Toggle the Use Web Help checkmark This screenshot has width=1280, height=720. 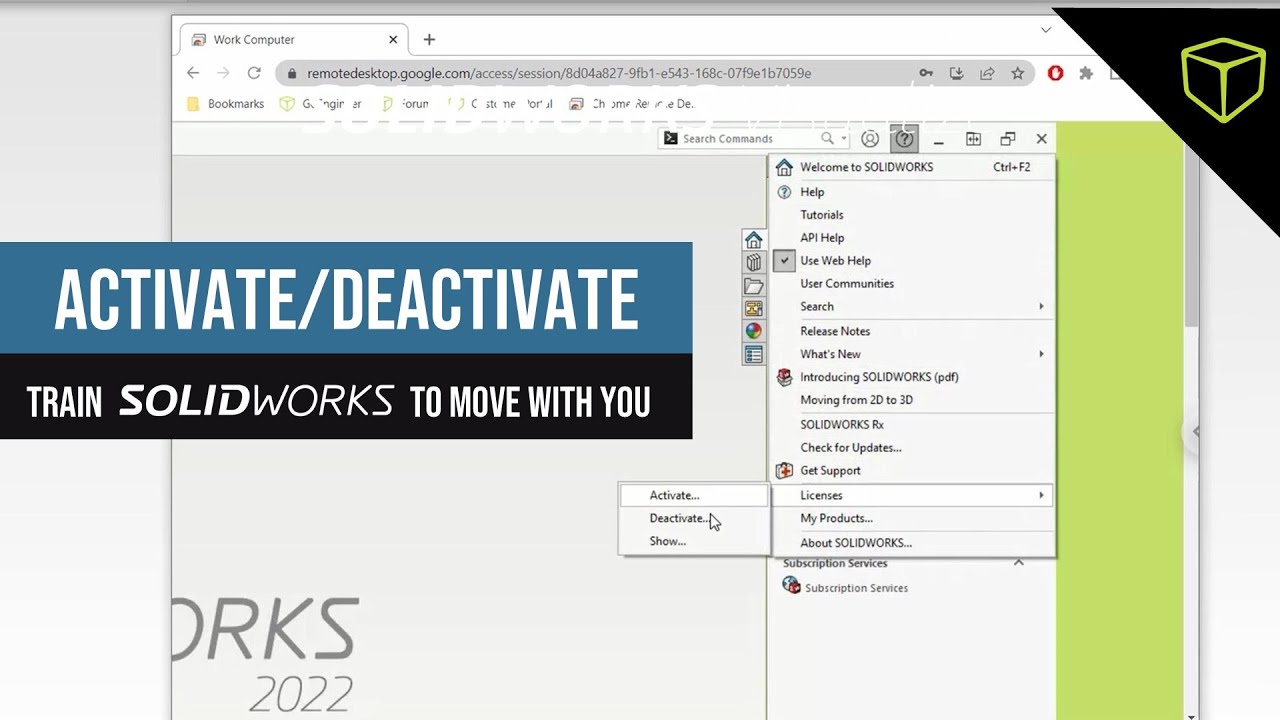(785, 260)
